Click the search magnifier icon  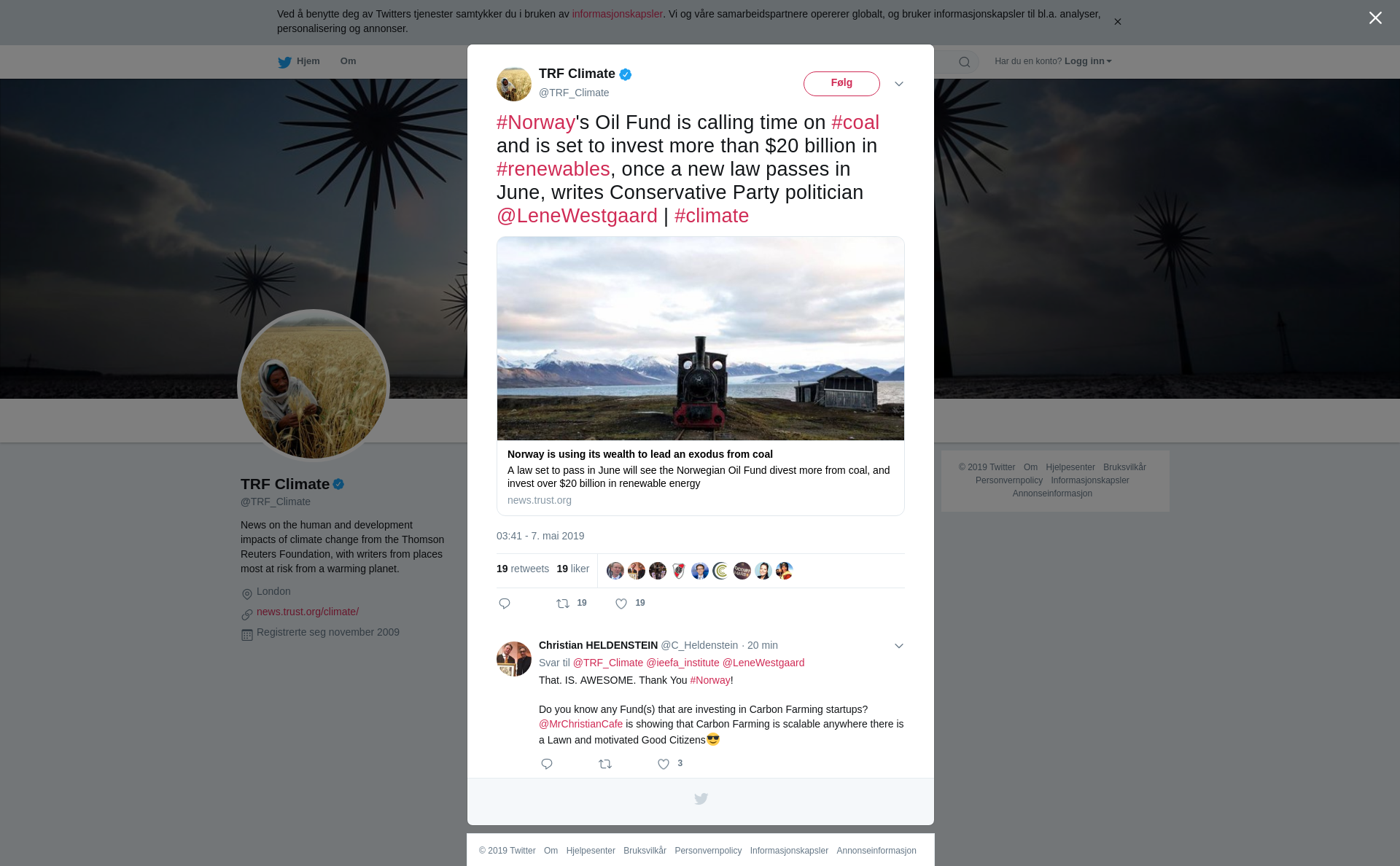(x=965, y=62)
